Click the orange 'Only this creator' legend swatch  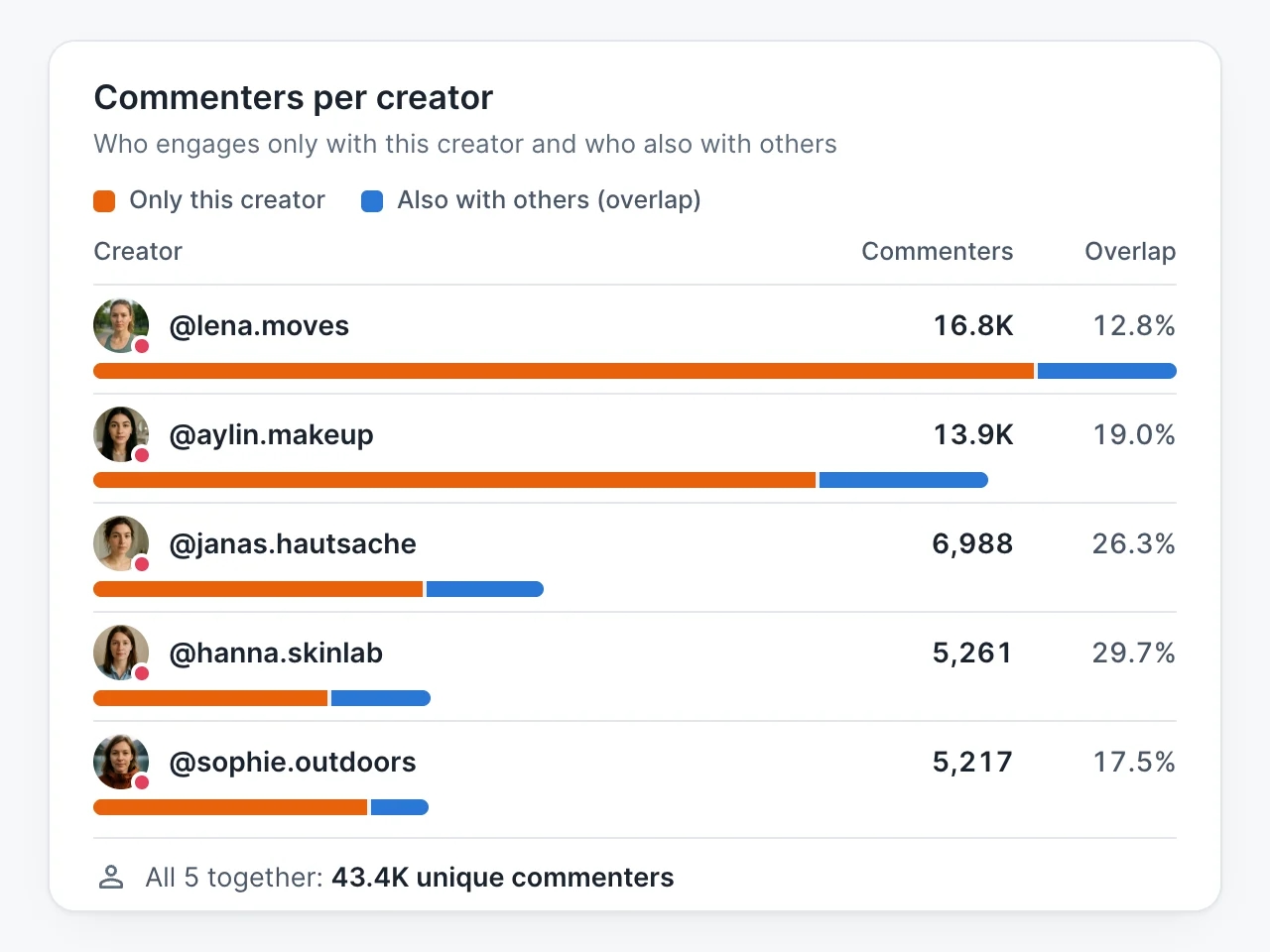point(104,201)
